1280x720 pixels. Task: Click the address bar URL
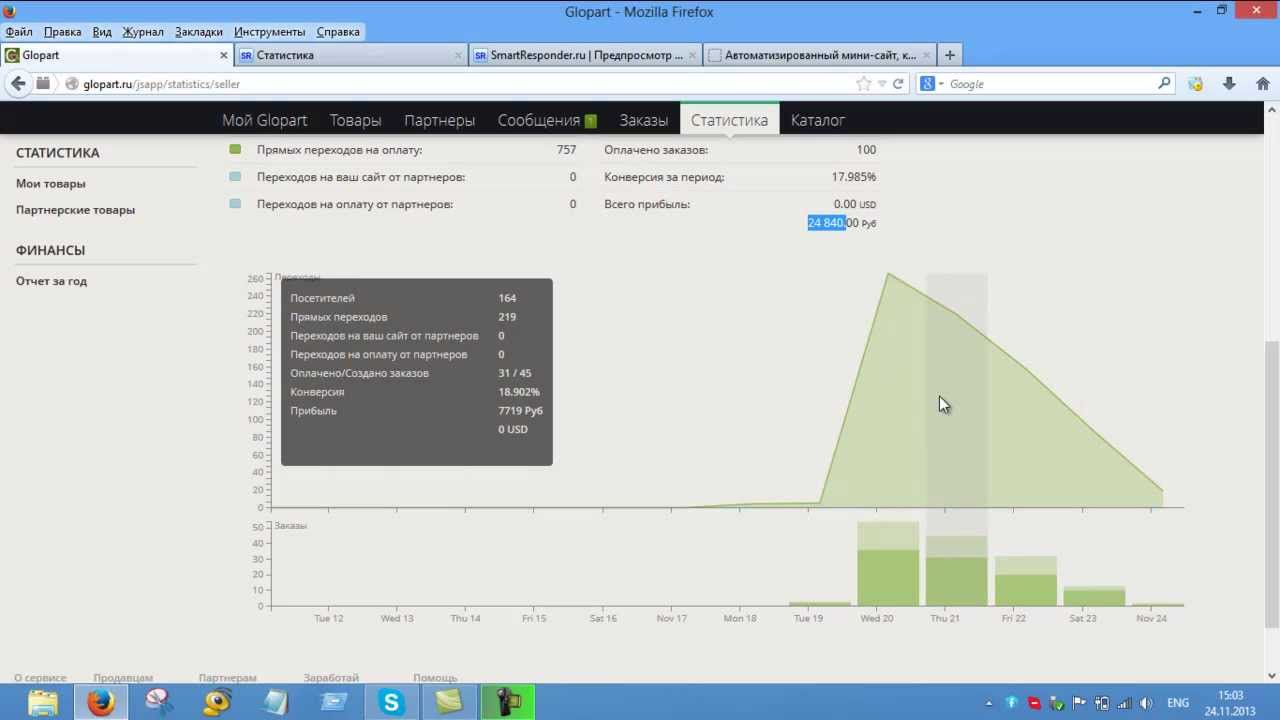pyautogui.click(x=162, y=84)
